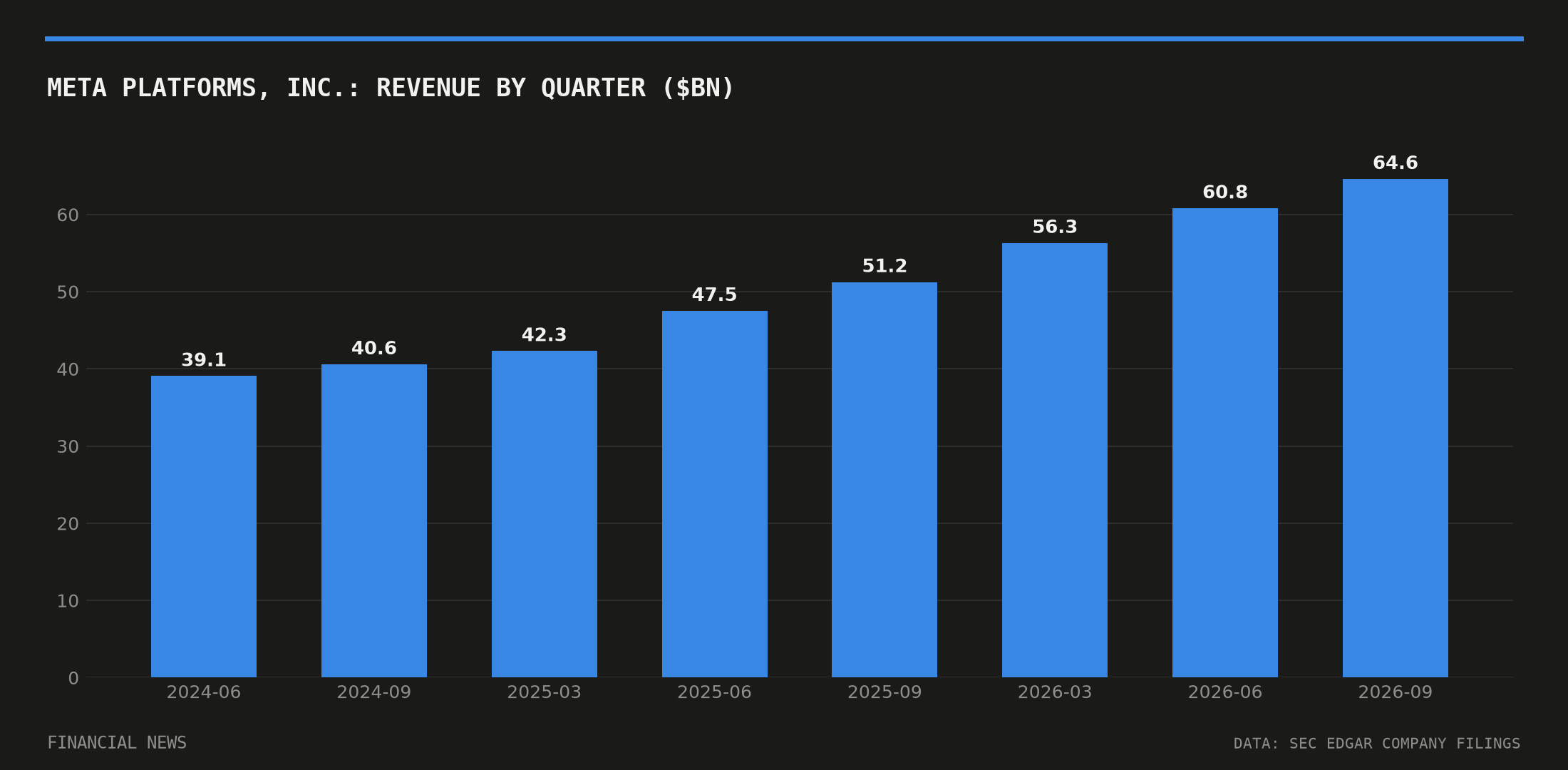This screenshot has height=770, width=1568.
Task: Click the y-axis tick label 60
Action: point(68,215)
